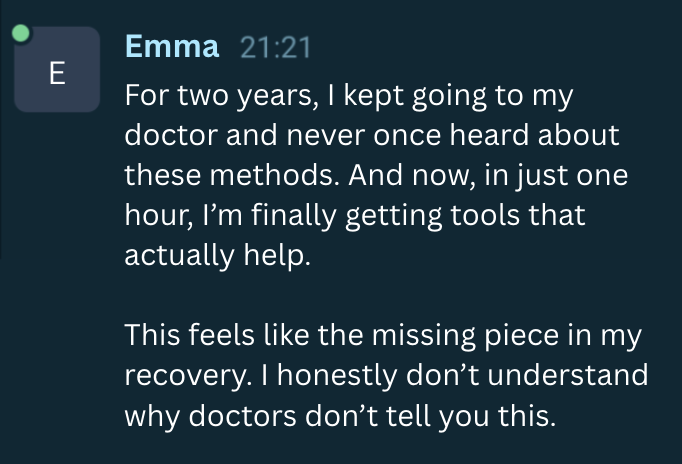Click Emma's avatar with letter E
This screenshot has height=464, width=682.
(56, 71)
